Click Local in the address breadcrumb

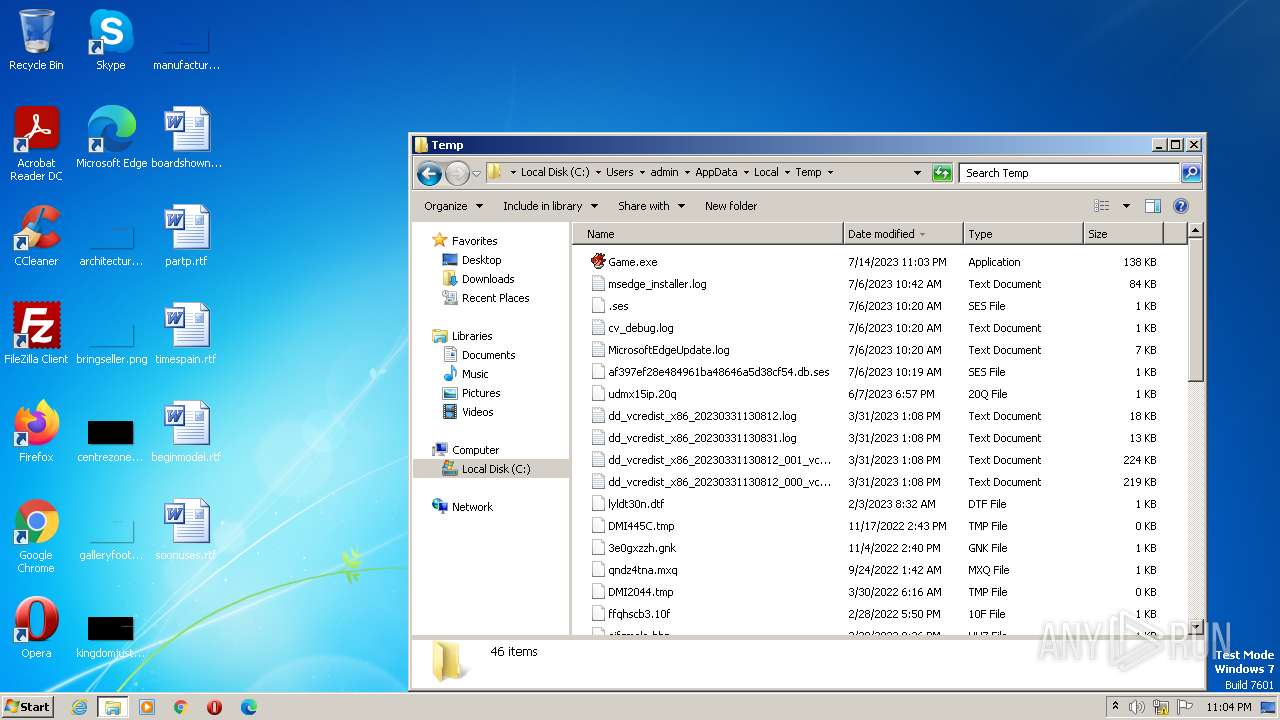[x=766, y=173]
